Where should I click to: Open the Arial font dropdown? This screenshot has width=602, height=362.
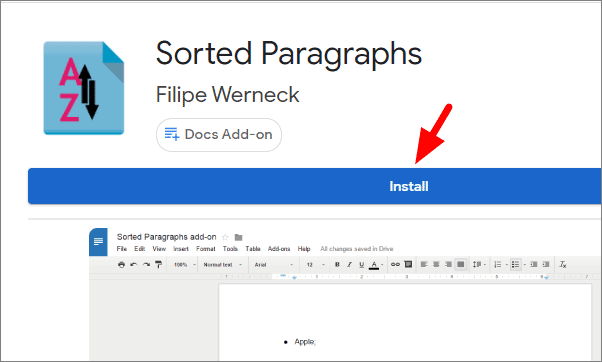[x=274, y=265]
